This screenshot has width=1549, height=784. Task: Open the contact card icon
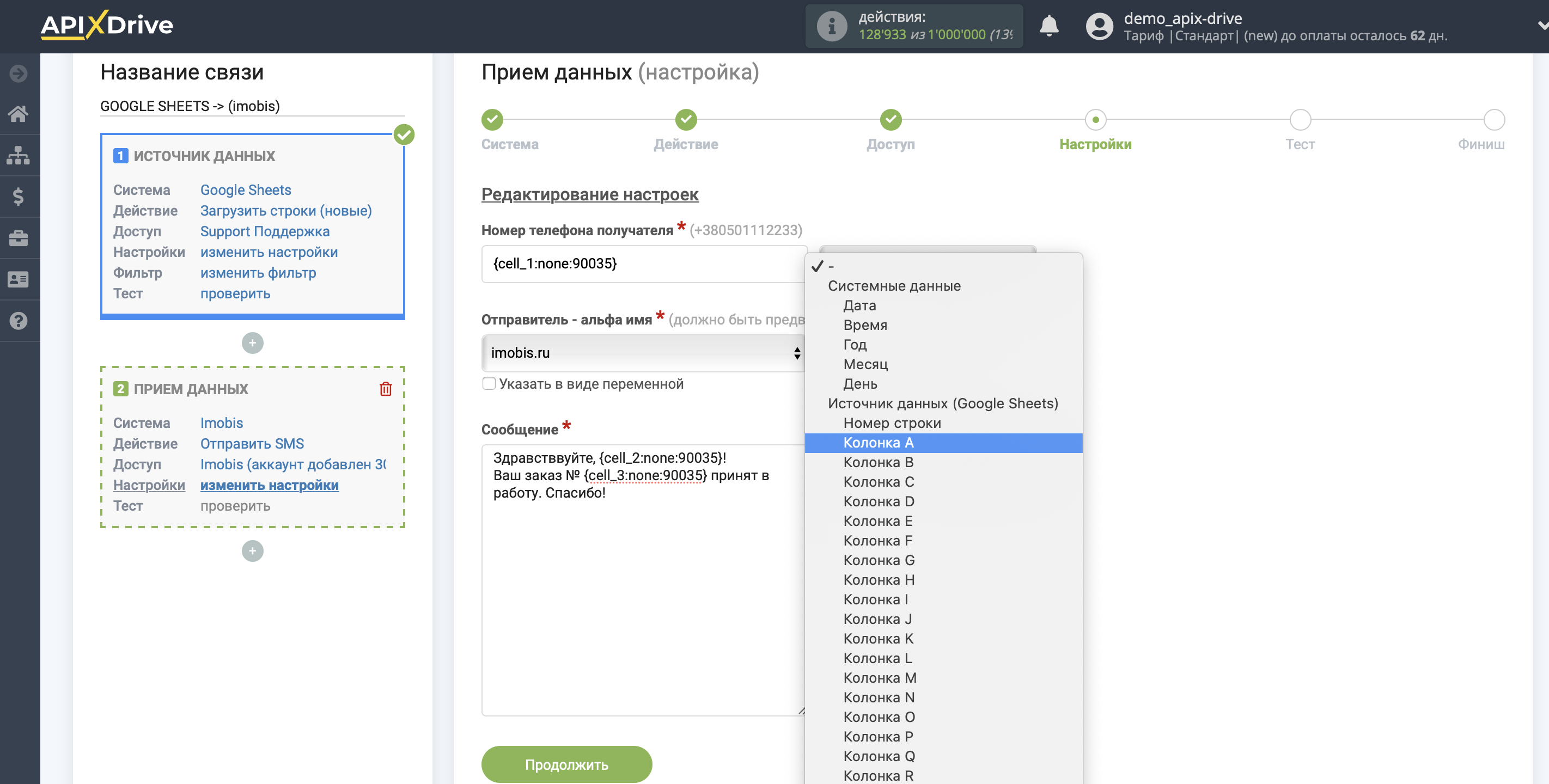pyautogui.click(x=19, y=279)
